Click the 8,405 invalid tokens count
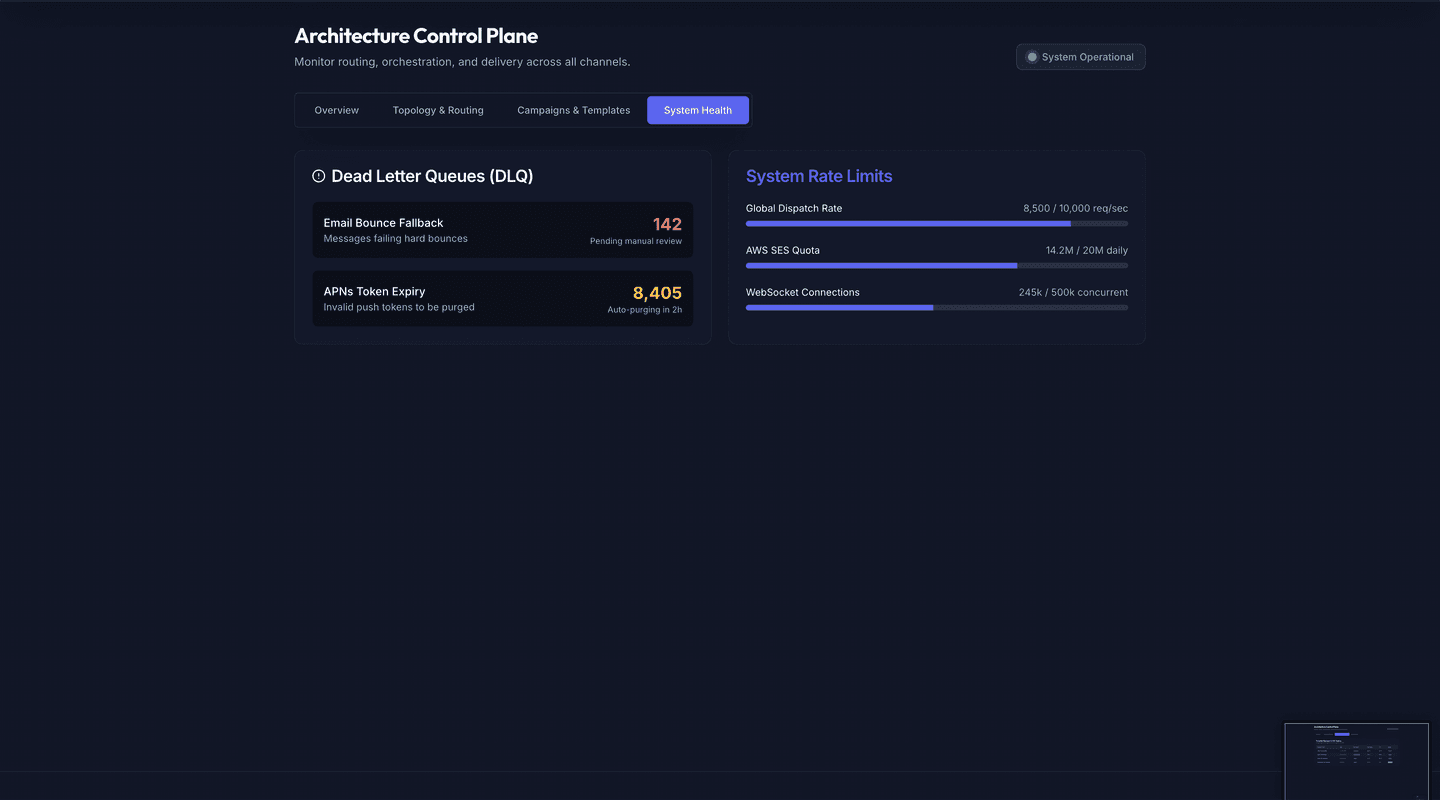The image size is (1440, 800). click(x=657, y=293)
